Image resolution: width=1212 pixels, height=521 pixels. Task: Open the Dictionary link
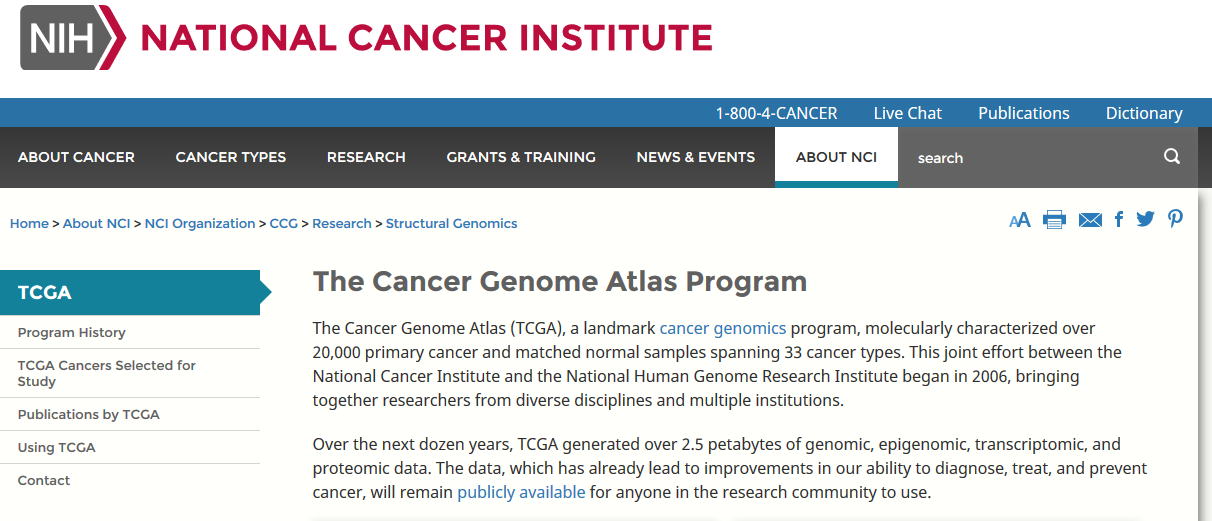click(1144, 113)
